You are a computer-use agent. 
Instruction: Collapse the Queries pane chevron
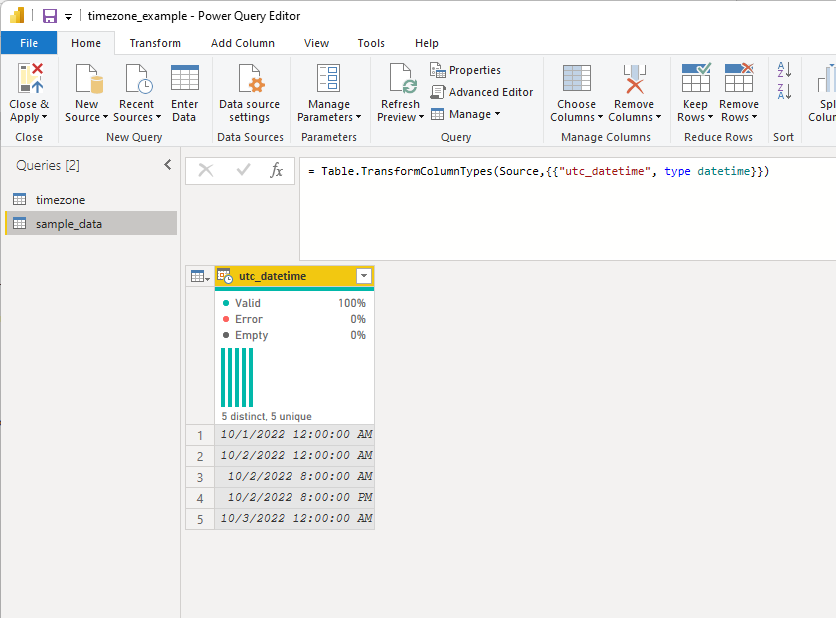coord(168,165)
